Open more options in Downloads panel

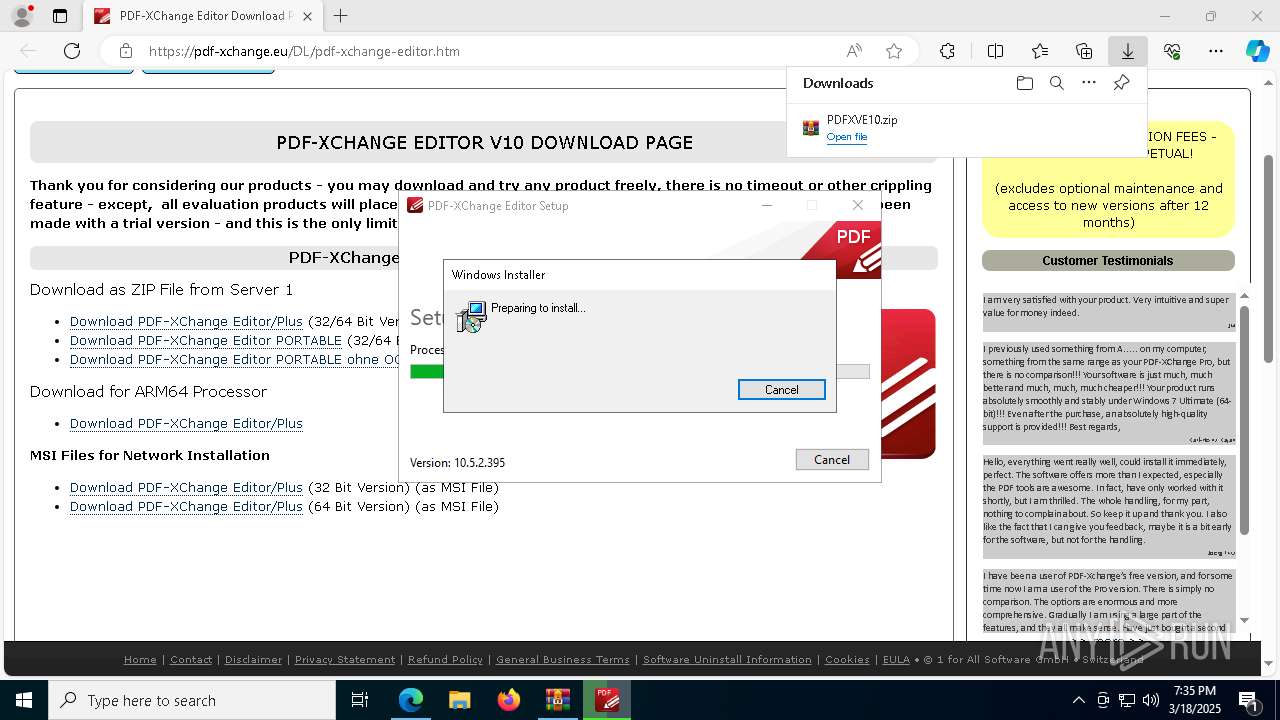1089,83
